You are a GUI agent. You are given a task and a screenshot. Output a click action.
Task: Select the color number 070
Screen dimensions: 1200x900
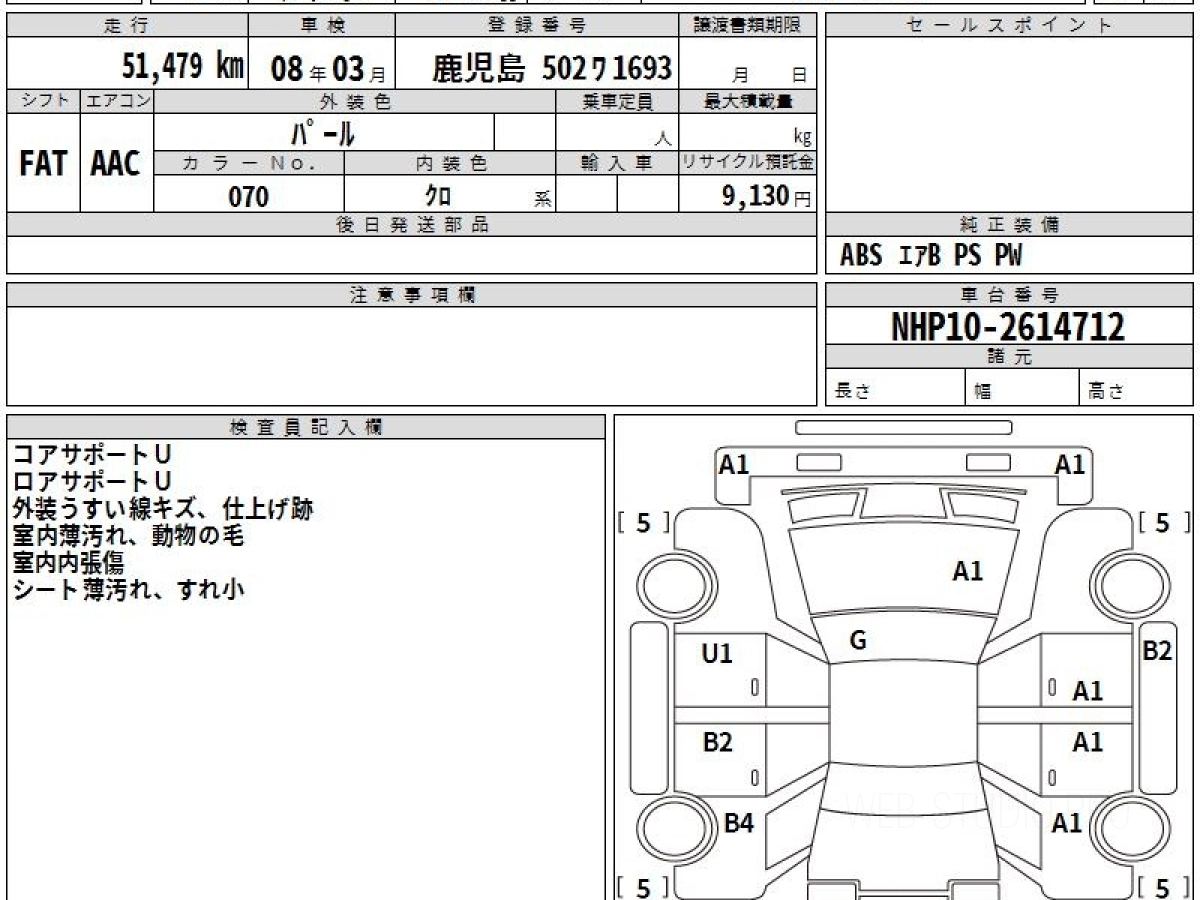click(x=249, y=197)
